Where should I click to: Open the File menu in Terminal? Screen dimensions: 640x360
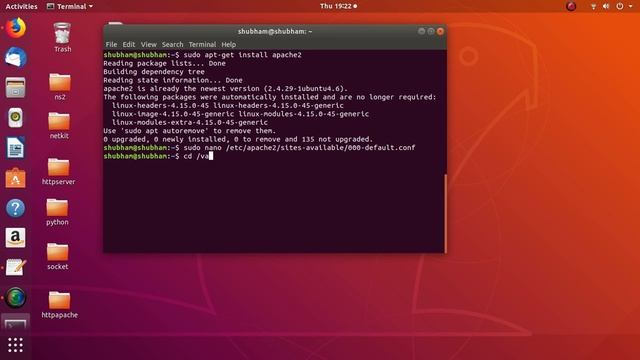[111, 44]
